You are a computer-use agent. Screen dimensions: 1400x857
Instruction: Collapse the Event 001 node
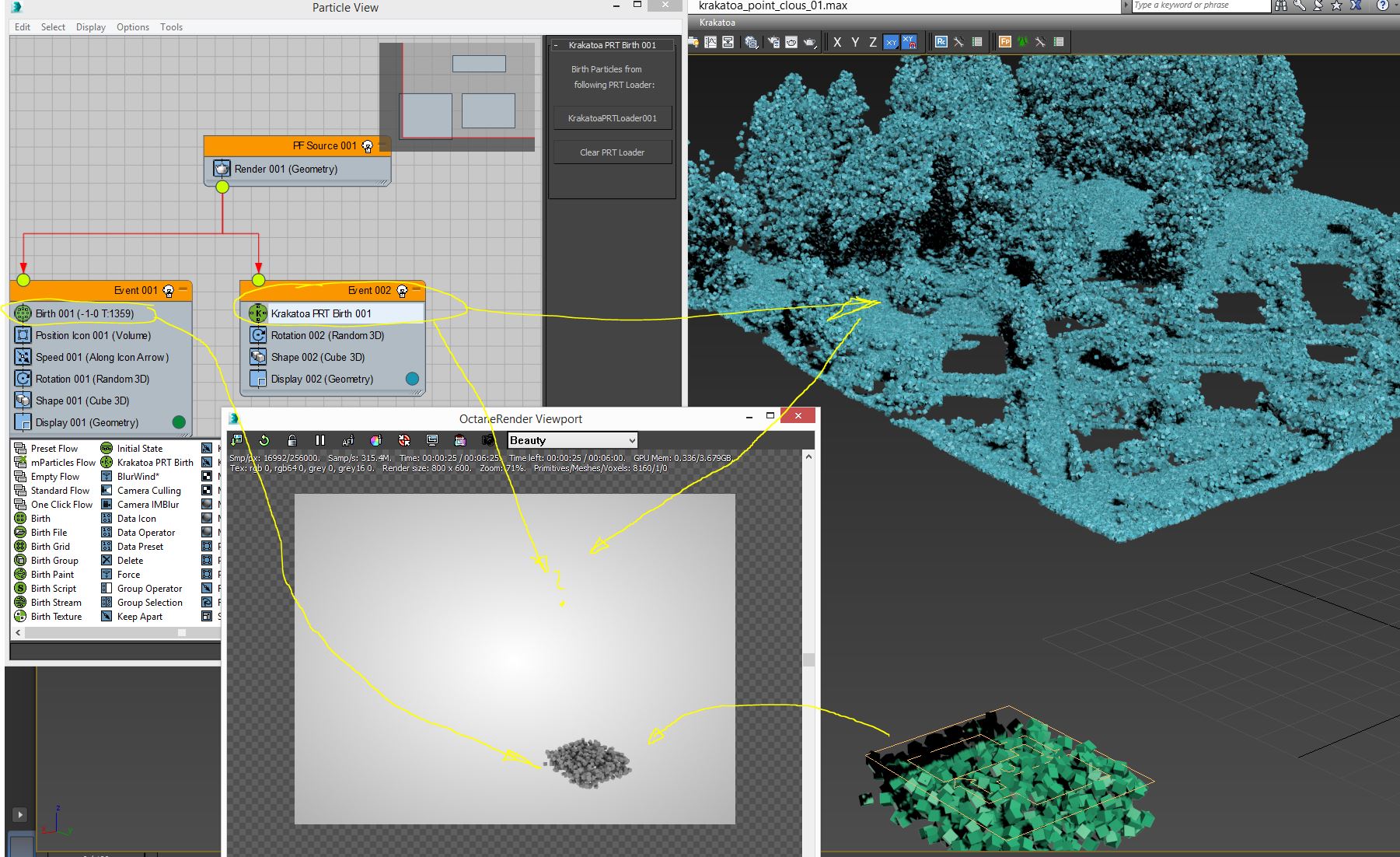183,289
